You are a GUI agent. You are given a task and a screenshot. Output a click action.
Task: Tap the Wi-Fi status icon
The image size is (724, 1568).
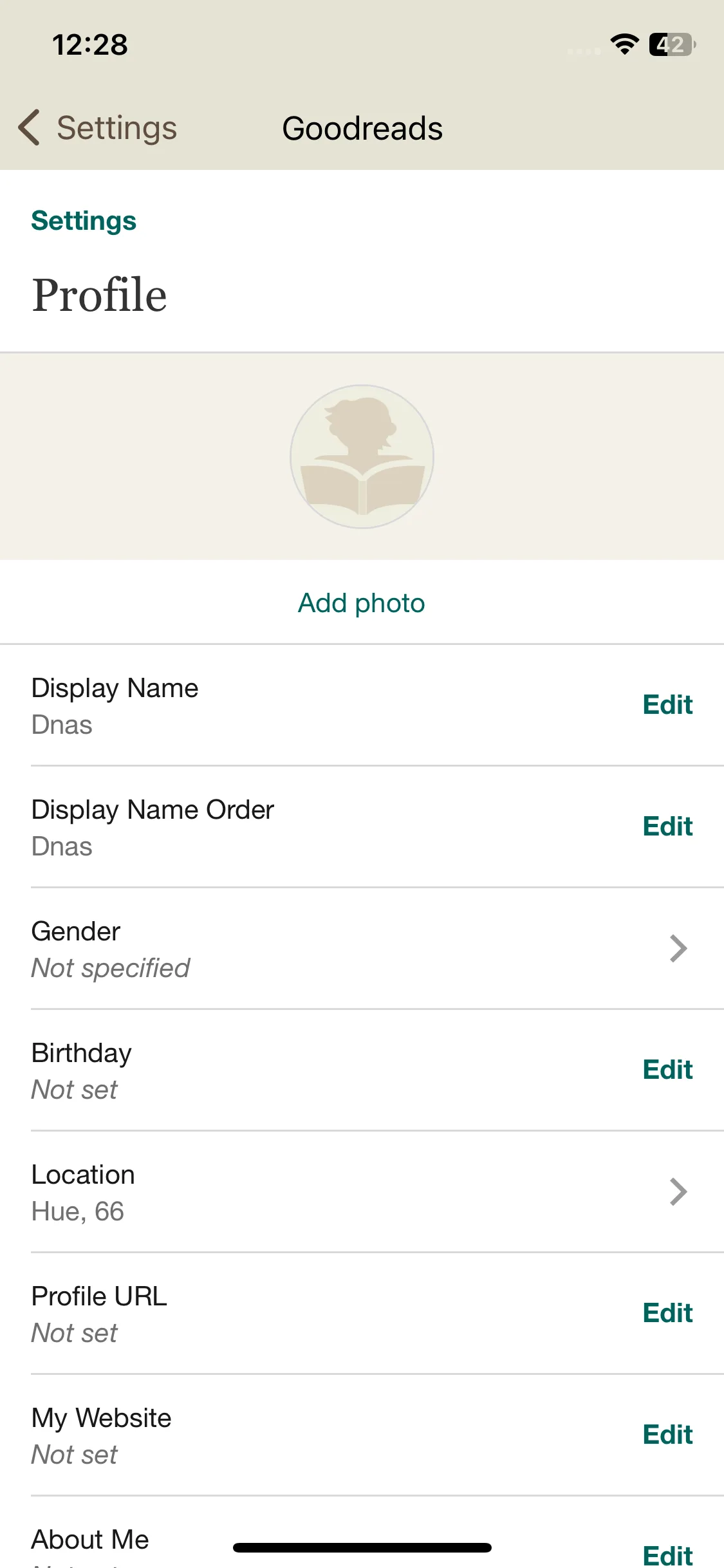624,44
